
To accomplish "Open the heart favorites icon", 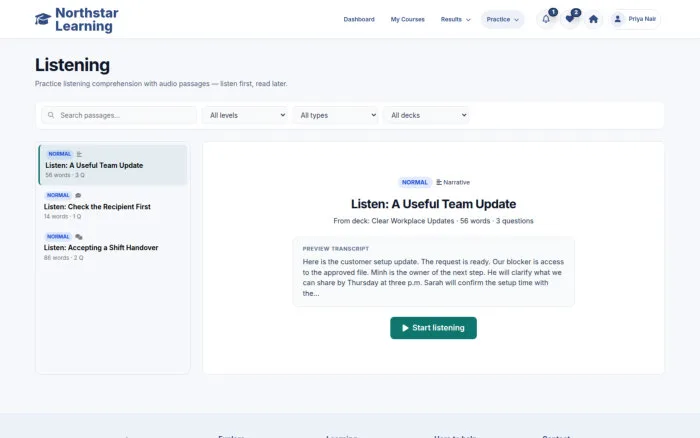I will click(570, 19).
